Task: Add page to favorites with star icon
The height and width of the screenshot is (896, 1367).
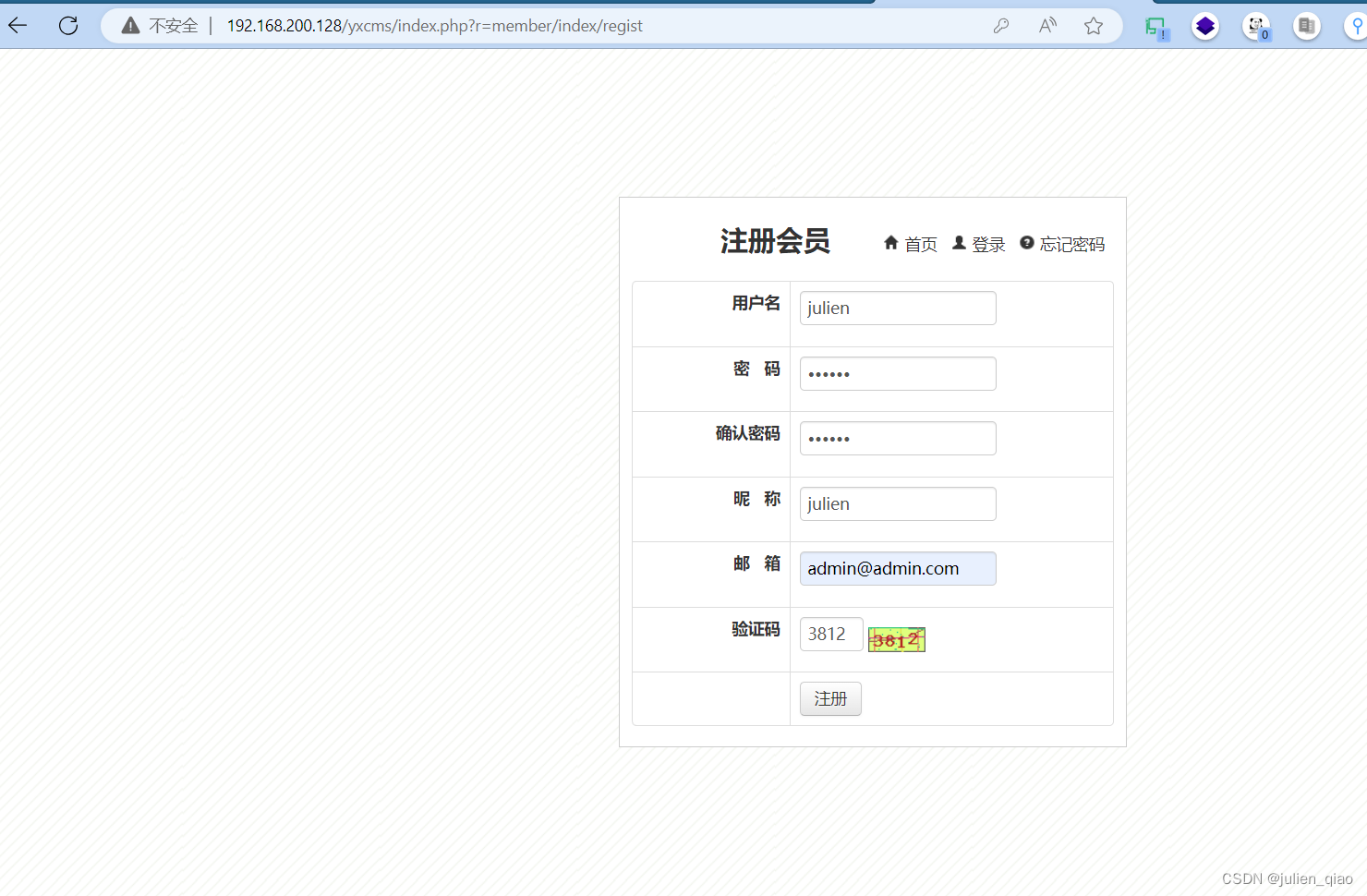Action: [1094, 26]
